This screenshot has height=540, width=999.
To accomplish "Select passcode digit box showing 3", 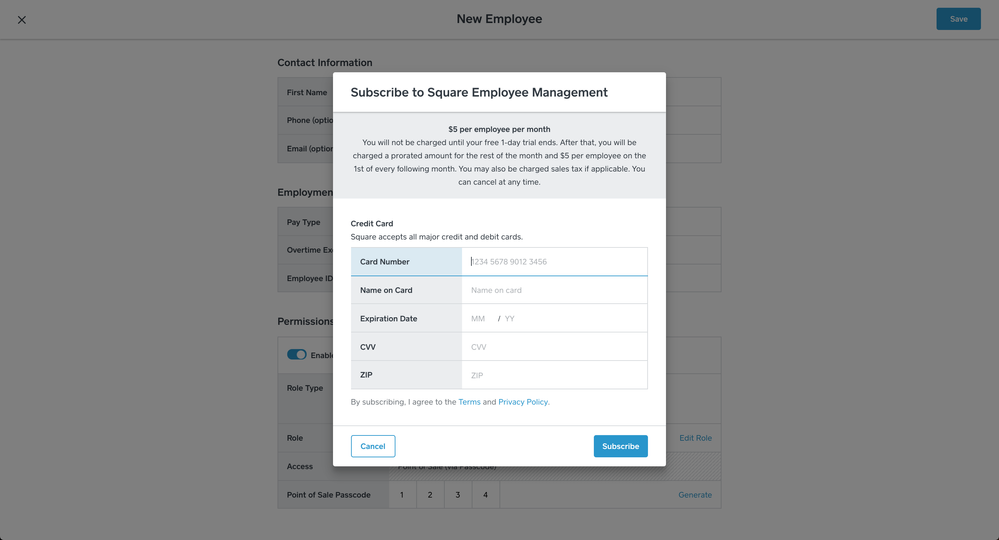I will 458,495.
